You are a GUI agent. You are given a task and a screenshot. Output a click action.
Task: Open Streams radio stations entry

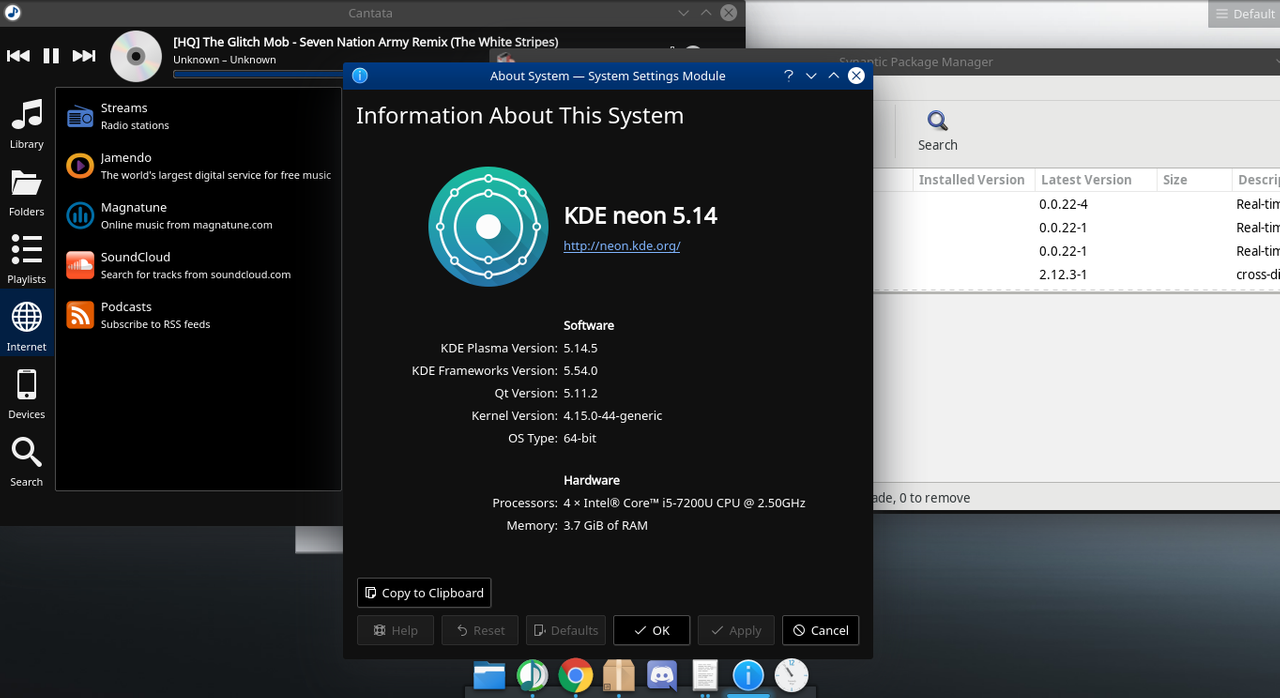click(198, 116)
